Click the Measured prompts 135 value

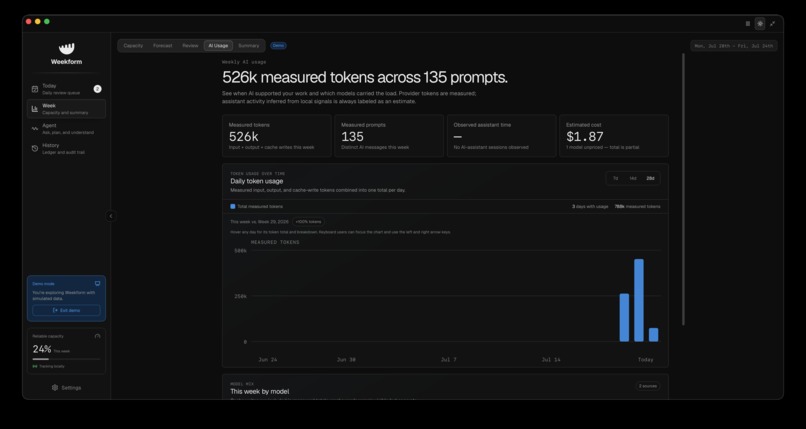click(x=353, y=137)
